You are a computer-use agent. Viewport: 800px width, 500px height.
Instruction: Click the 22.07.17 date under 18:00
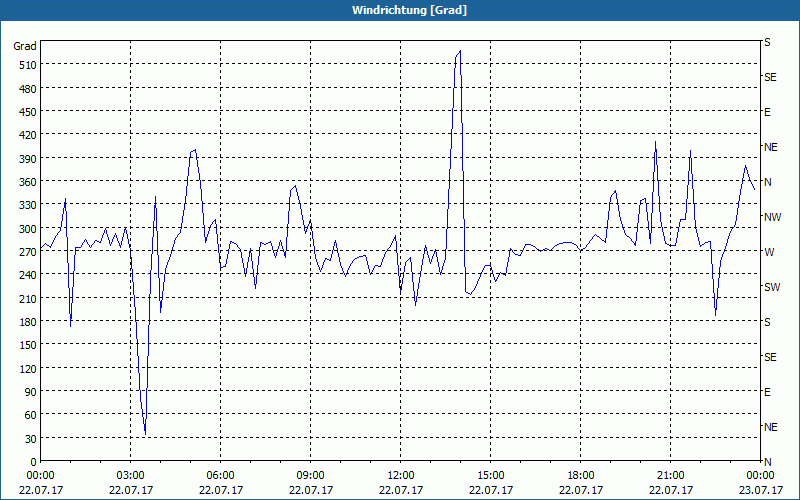point(581,490)
